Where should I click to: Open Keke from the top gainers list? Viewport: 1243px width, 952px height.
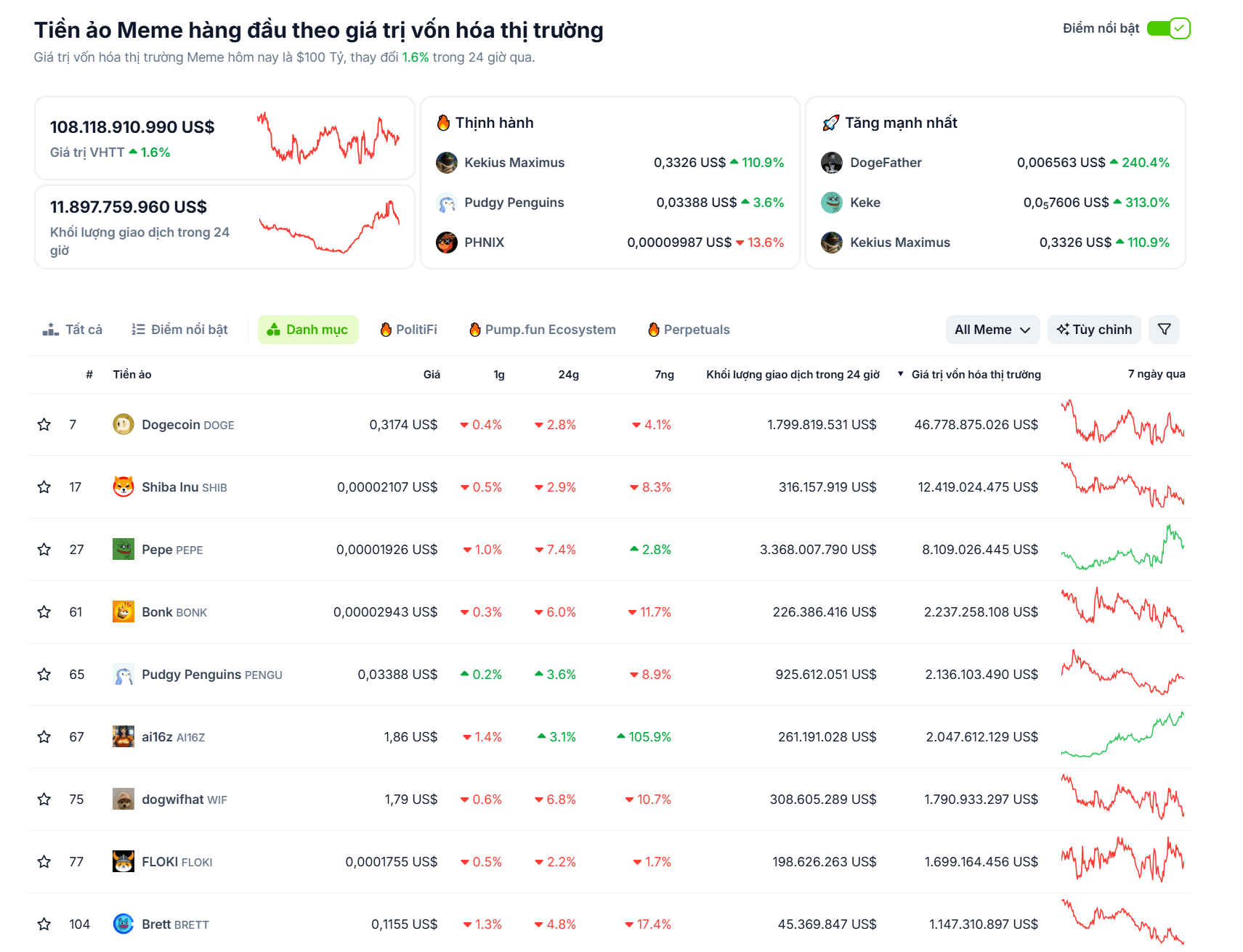coord(865,203)
